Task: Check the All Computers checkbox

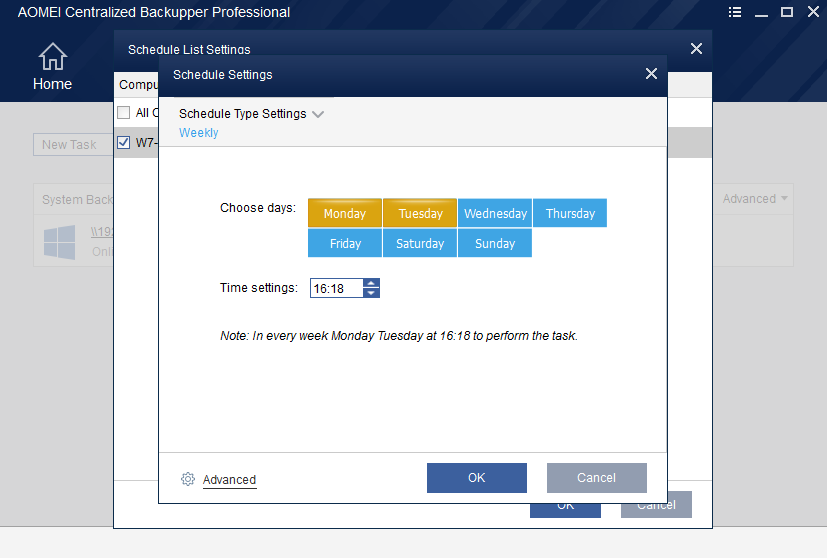Action: (123, 112)
